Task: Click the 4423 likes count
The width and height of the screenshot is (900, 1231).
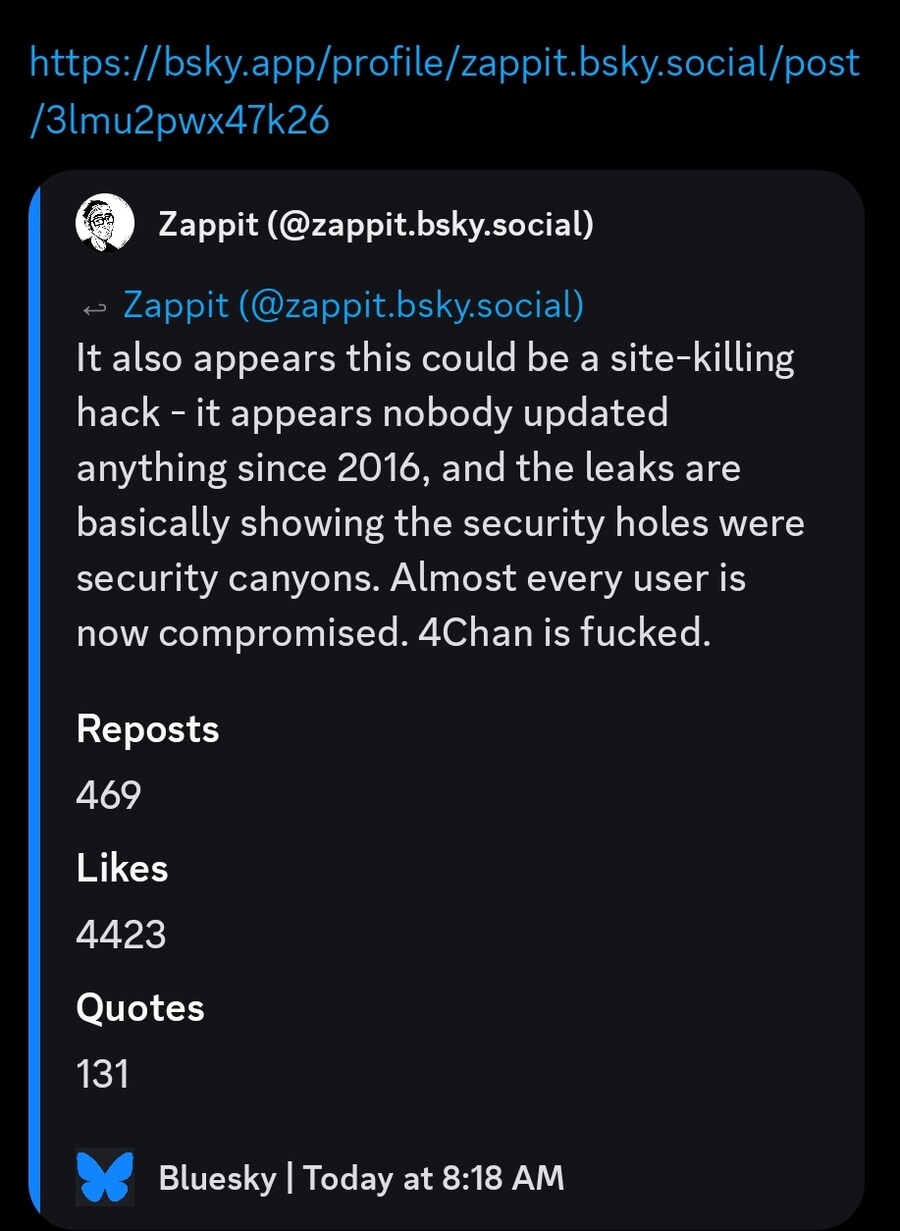Action: [121, 934]
